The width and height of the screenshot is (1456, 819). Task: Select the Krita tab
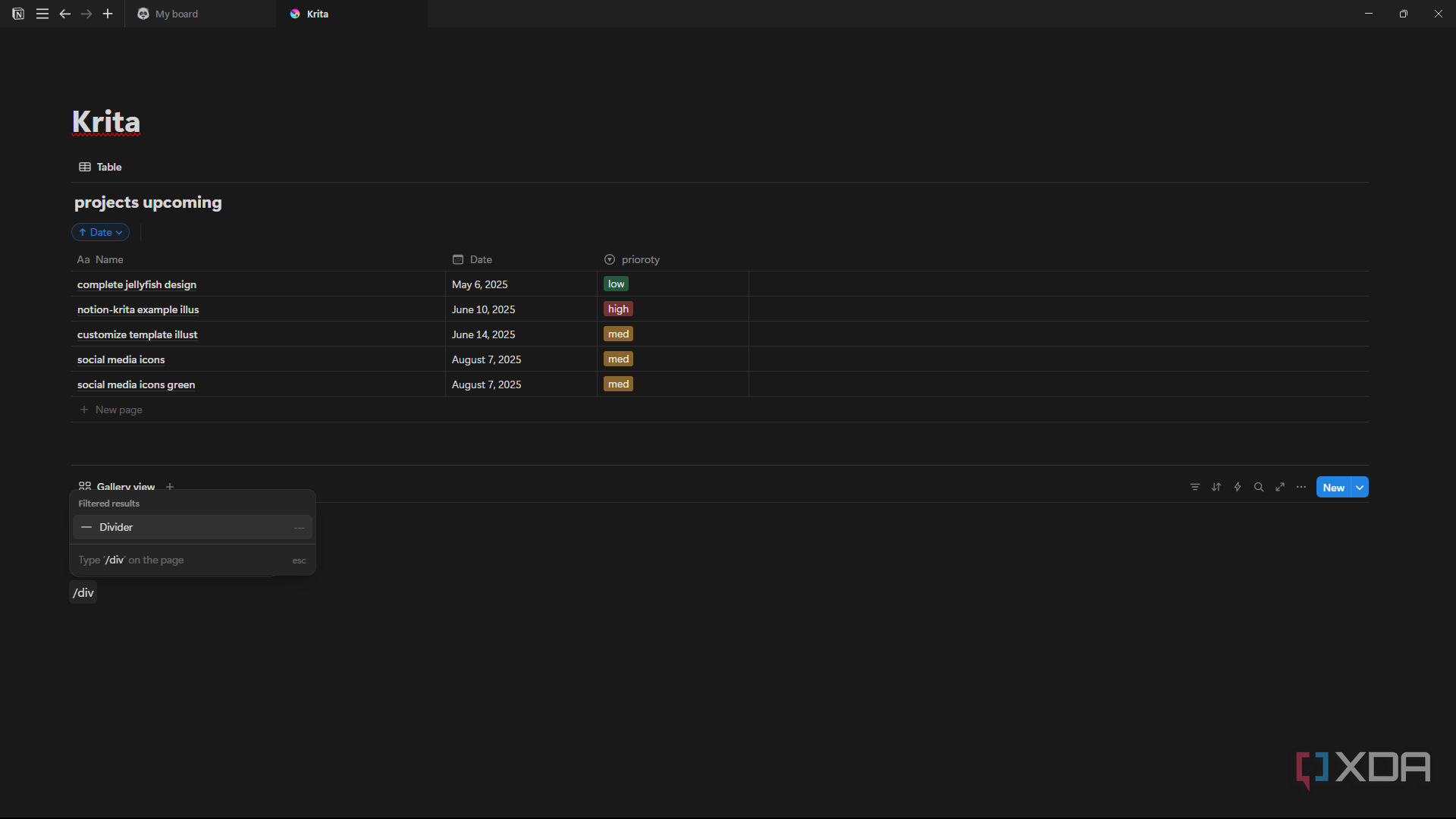[x=352, y=14]
